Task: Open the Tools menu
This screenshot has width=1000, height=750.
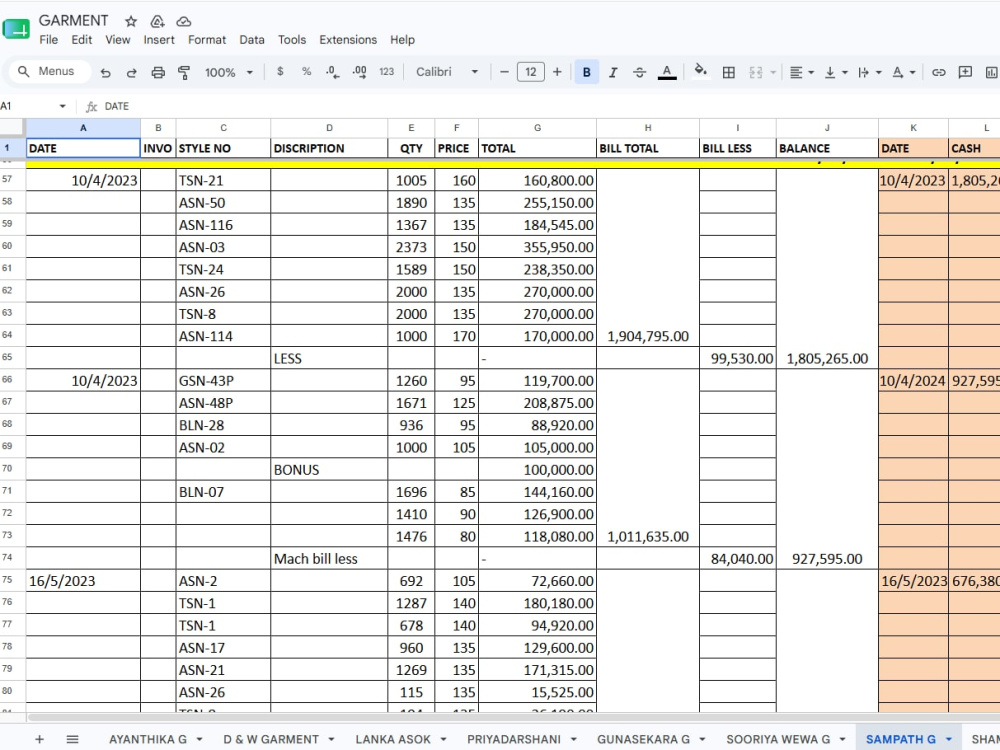Action: [292, 40]
